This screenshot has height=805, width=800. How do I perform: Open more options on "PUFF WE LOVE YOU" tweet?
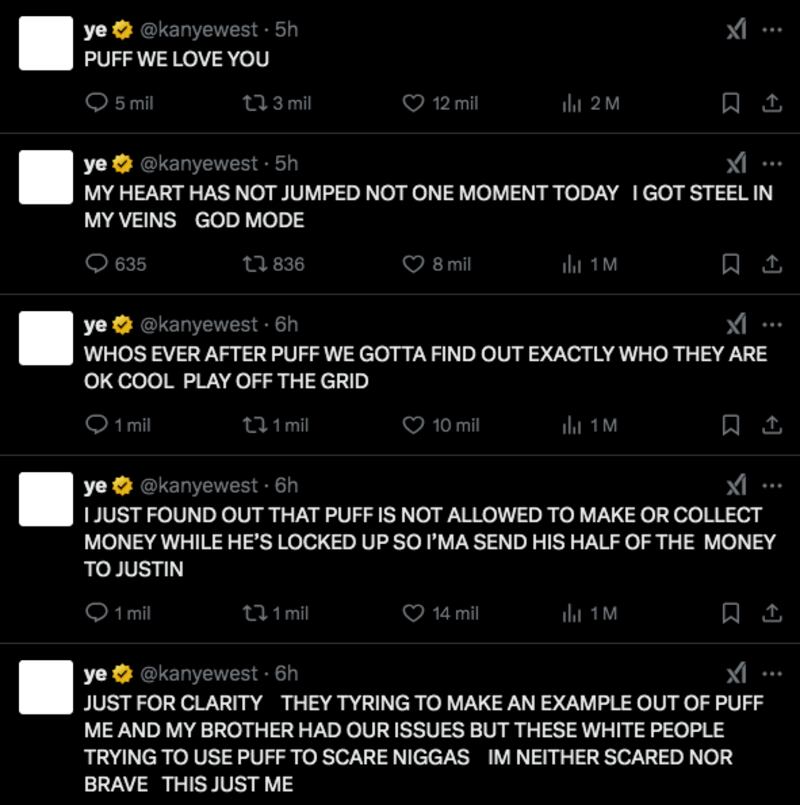(771, 30)
